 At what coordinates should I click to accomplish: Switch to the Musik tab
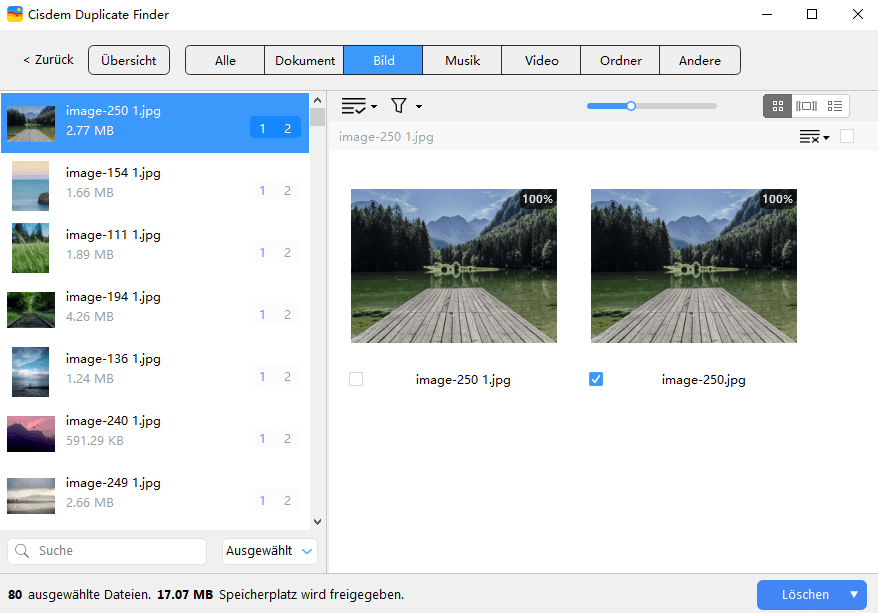[462, 60]
